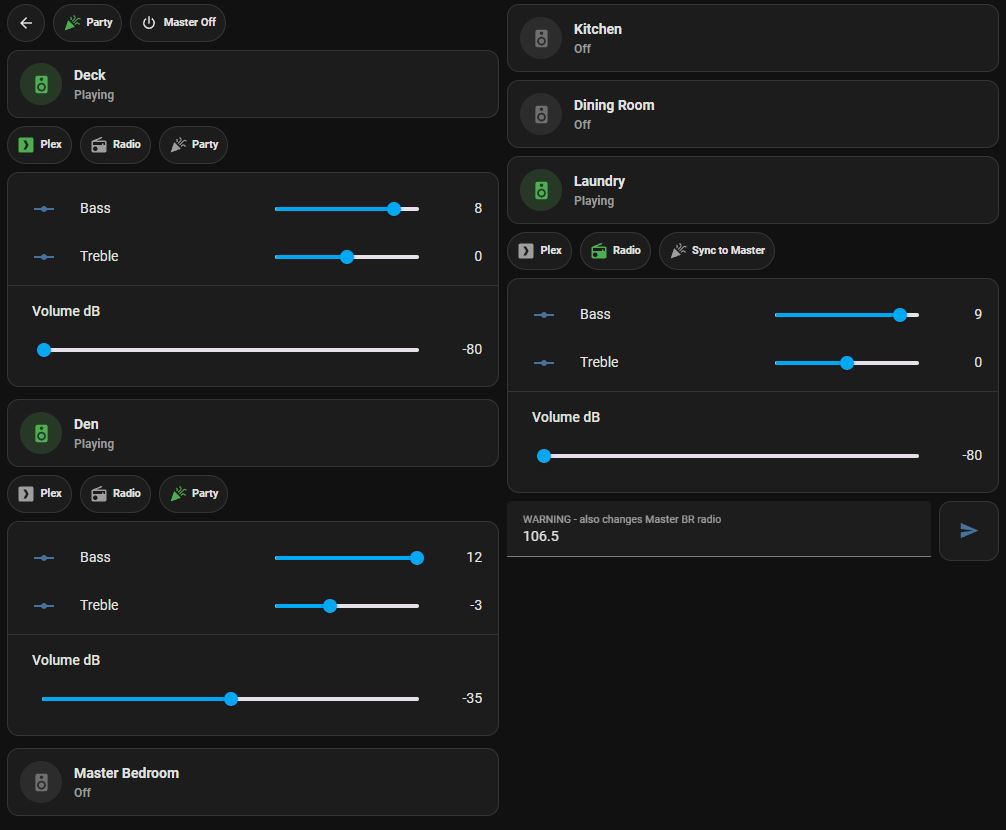Turn off master with Master Off button
The image size is (1006, 830).
[178, 22]
